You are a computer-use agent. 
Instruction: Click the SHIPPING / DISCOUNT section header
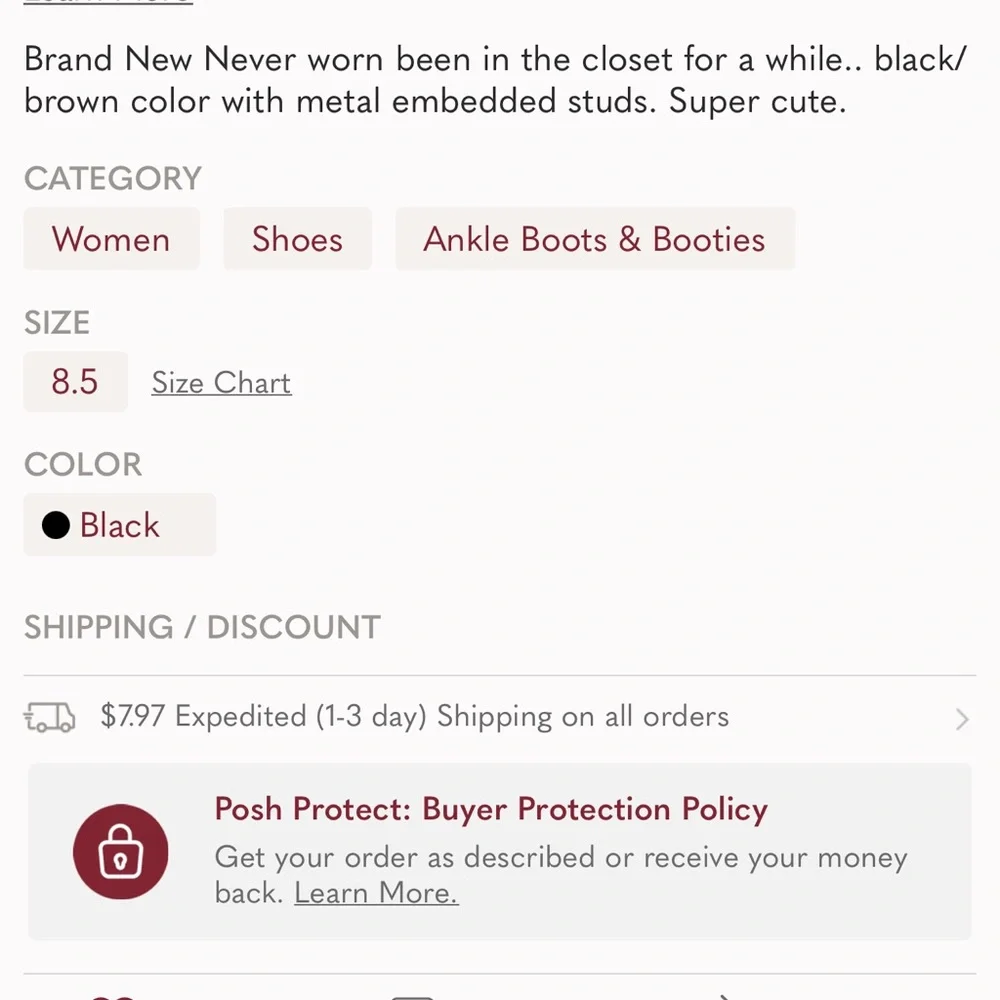(x=202, y=627)
